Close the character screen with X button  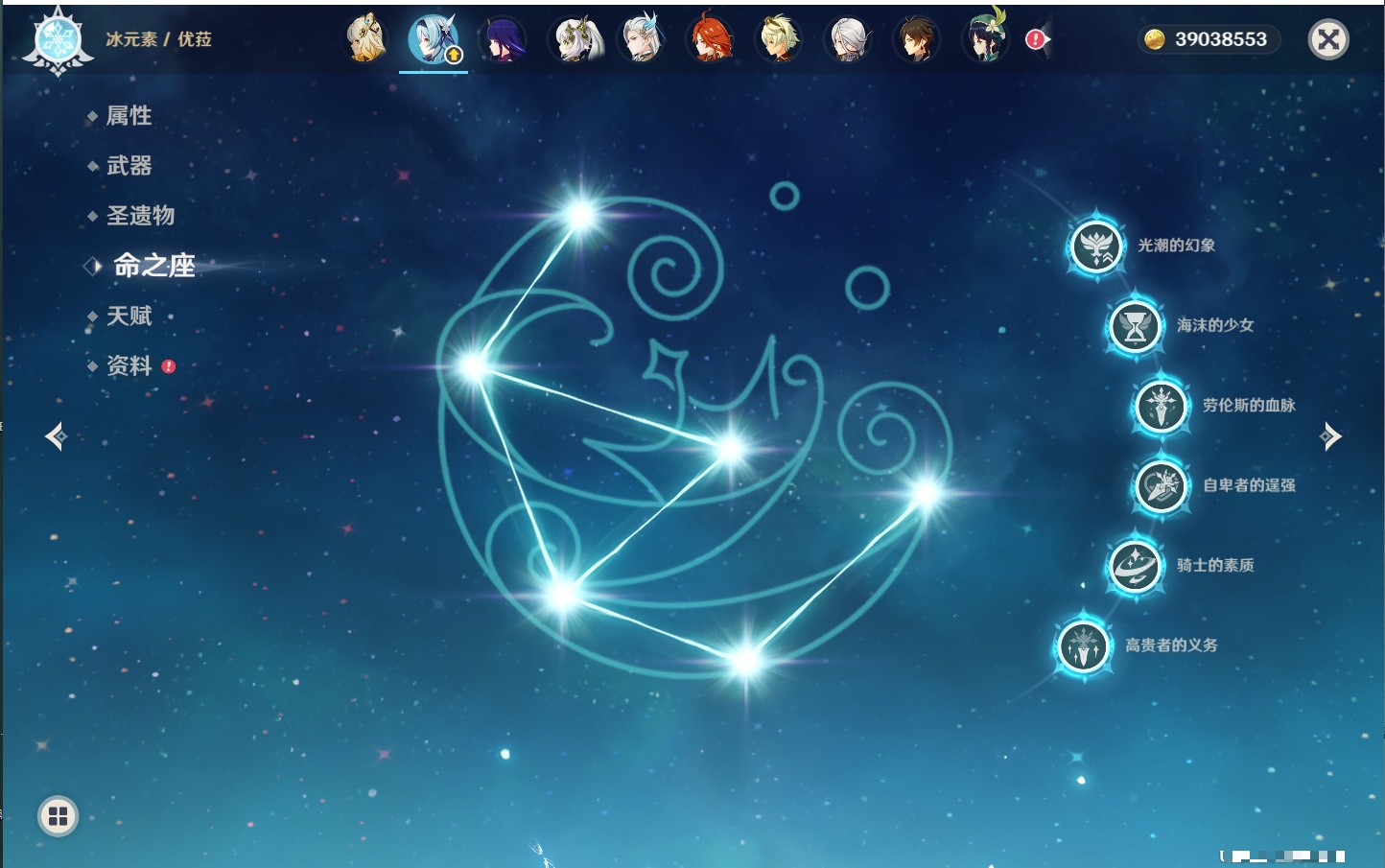pyautogui.click(x=1328, y=39)
